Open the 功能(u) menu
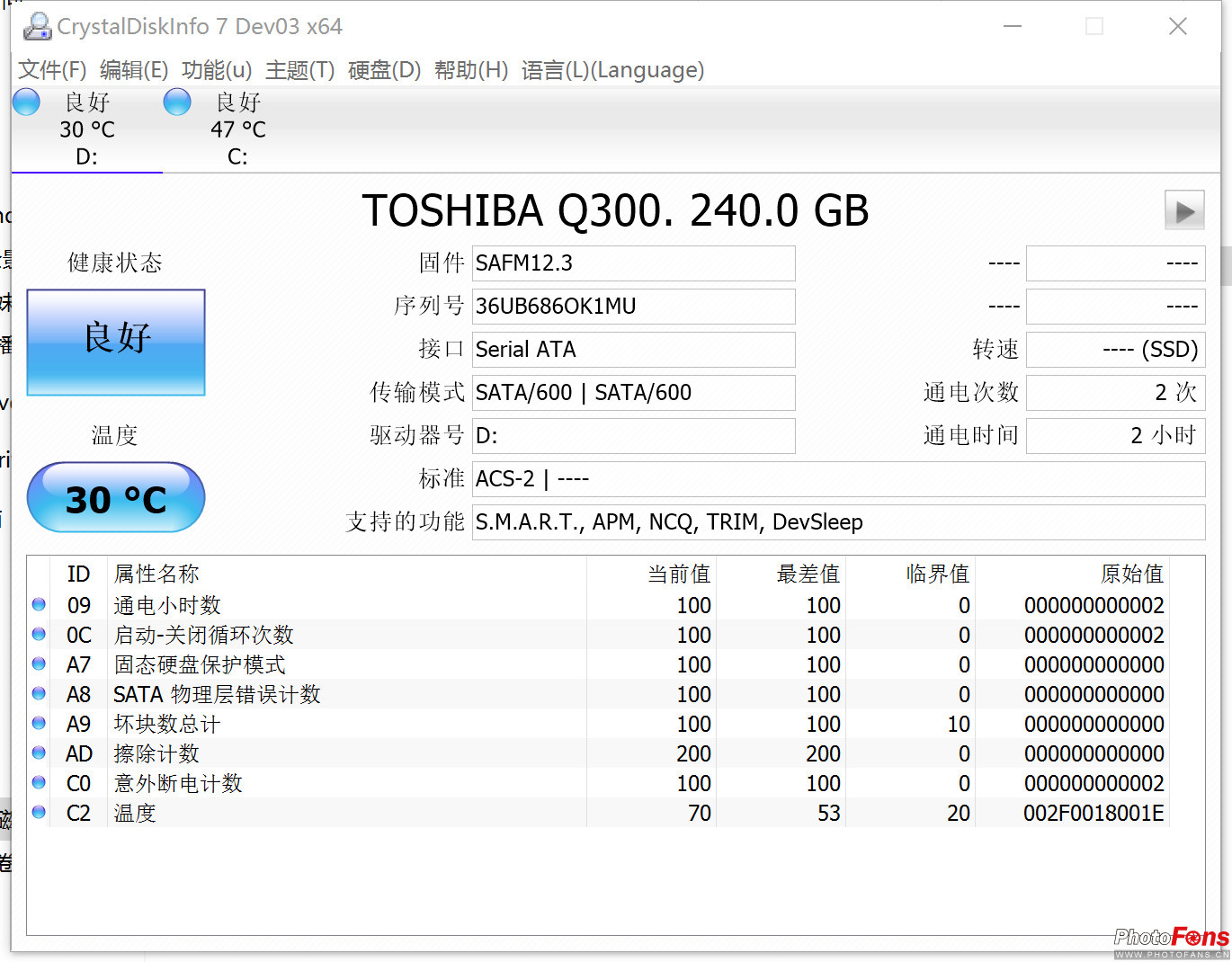Image resolution: width=1232 pixels, height=962 pixels. click(x=216, y=70)
